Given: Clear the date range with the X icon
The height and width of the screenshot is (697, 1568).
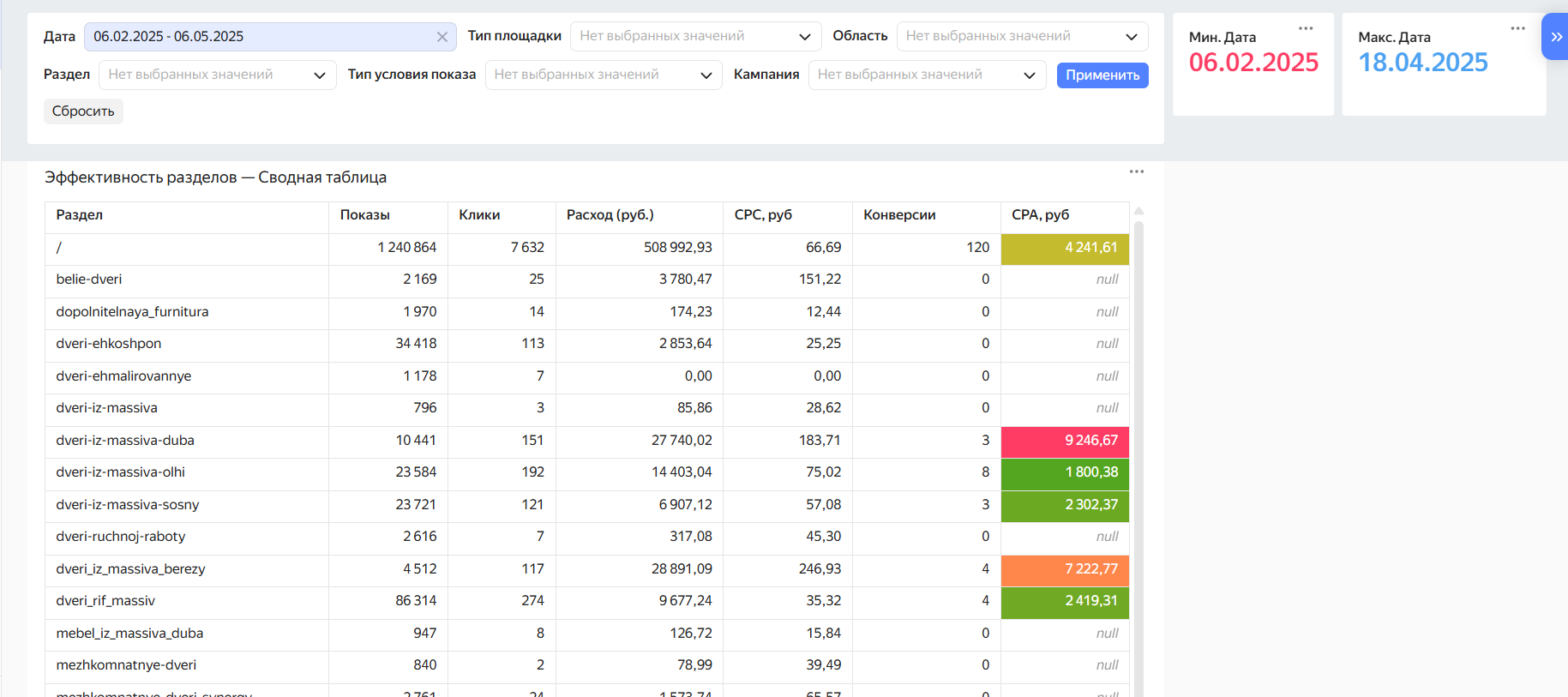Looking at the screenshot, I should point(442,37).
